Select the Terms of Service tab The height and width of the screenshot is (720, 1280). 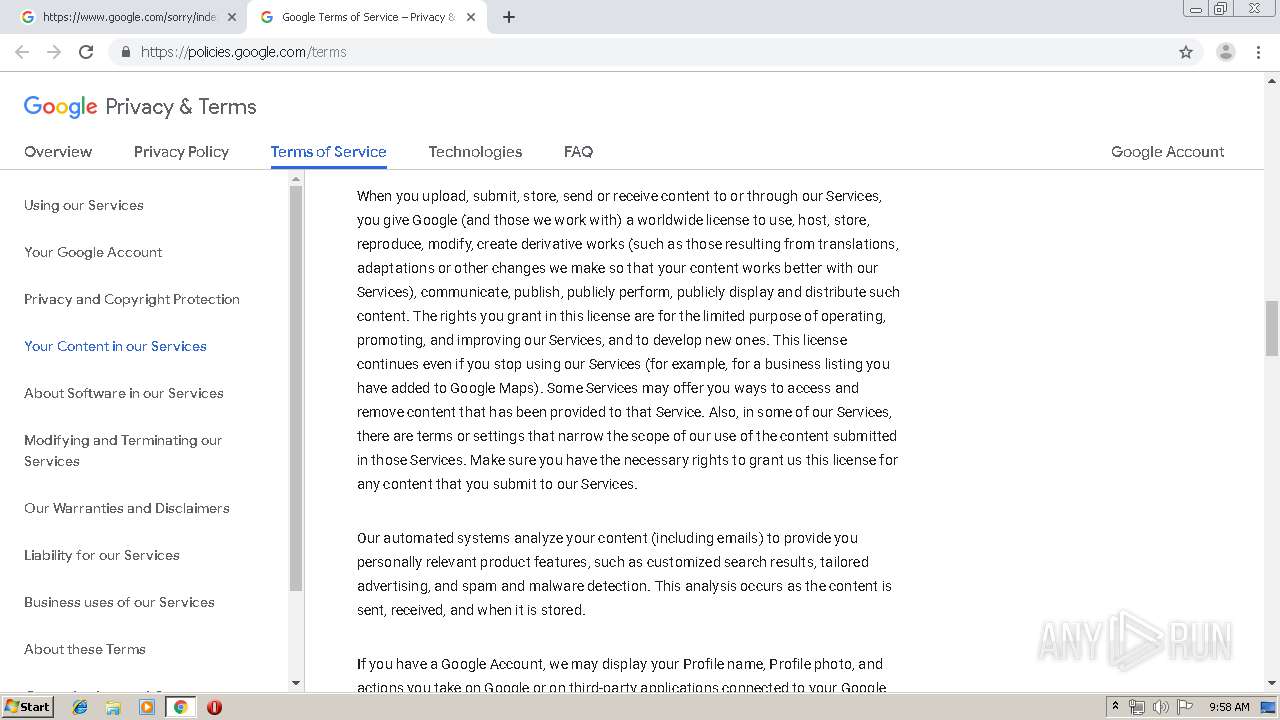pos(328,152)
